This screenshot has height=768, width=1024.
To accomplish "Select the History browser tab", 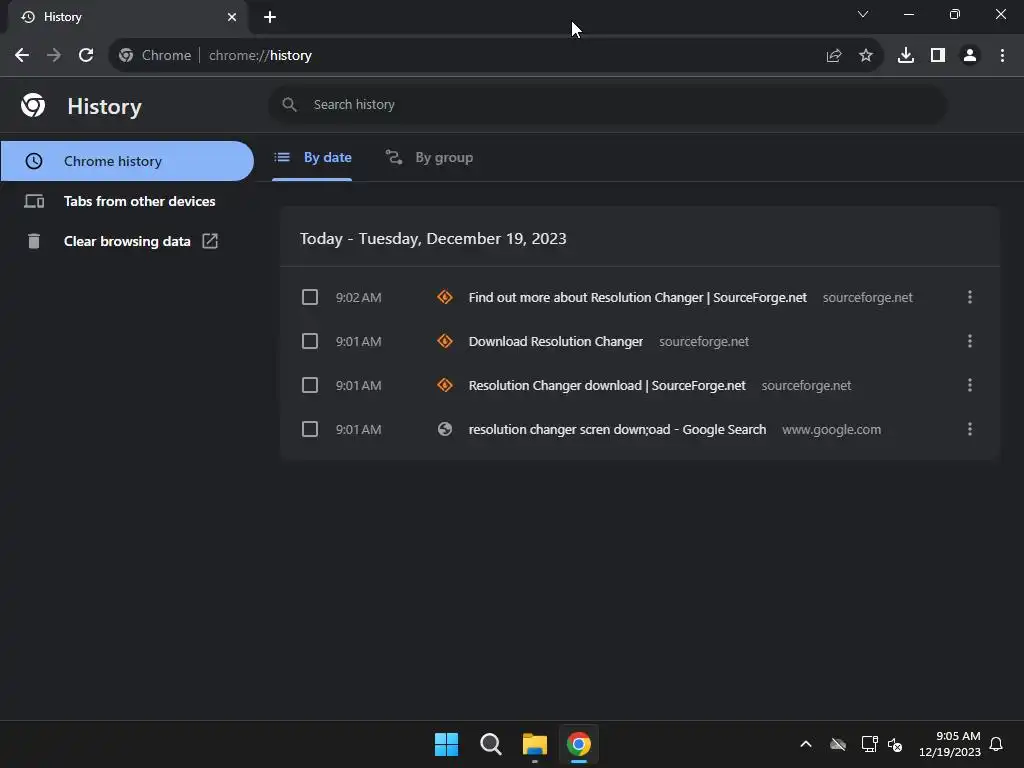I will click(x=127, y=17).
